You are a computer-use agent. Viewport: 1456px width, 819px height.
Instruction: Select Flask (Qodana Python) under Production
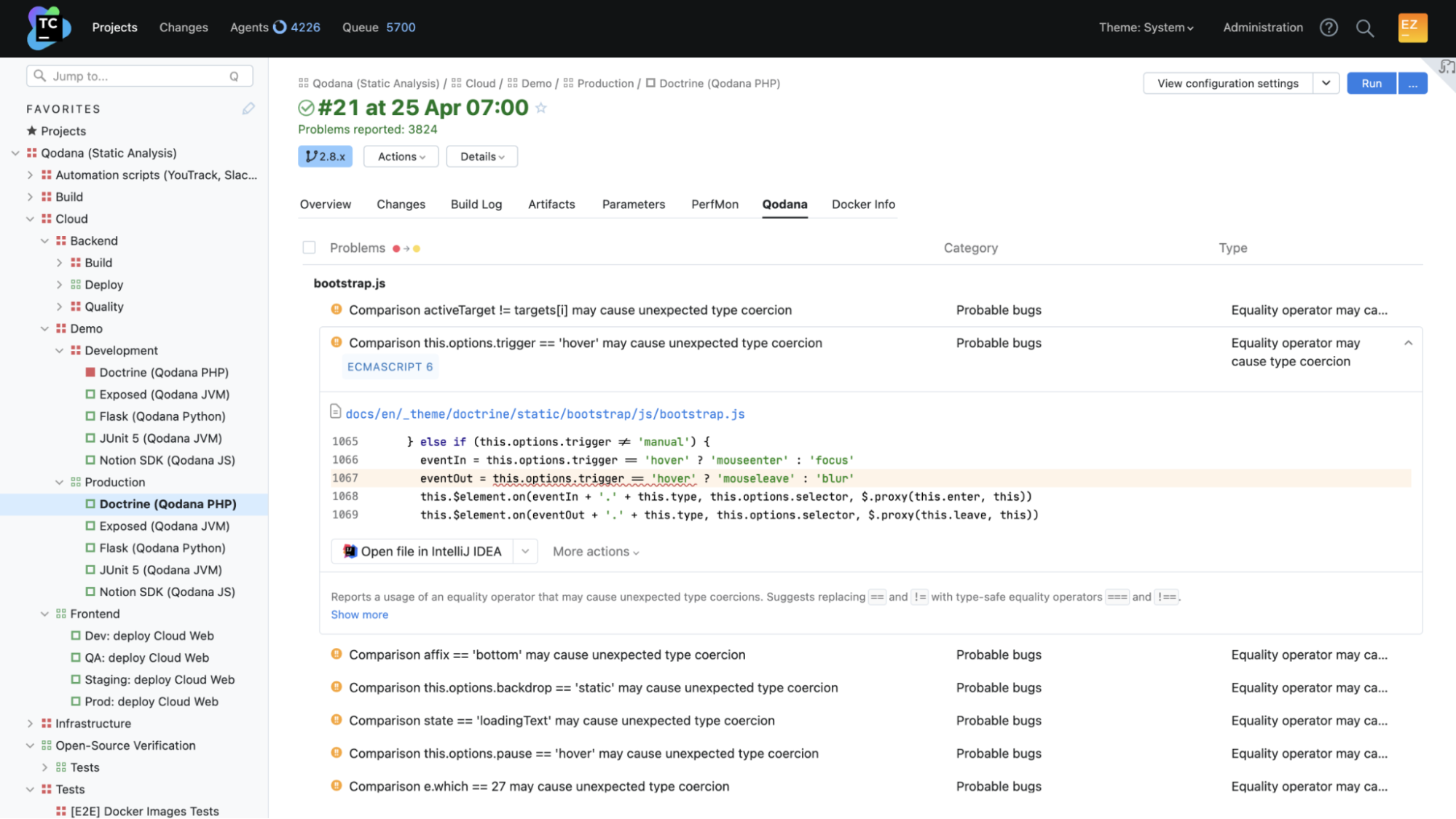pos(162,548)
